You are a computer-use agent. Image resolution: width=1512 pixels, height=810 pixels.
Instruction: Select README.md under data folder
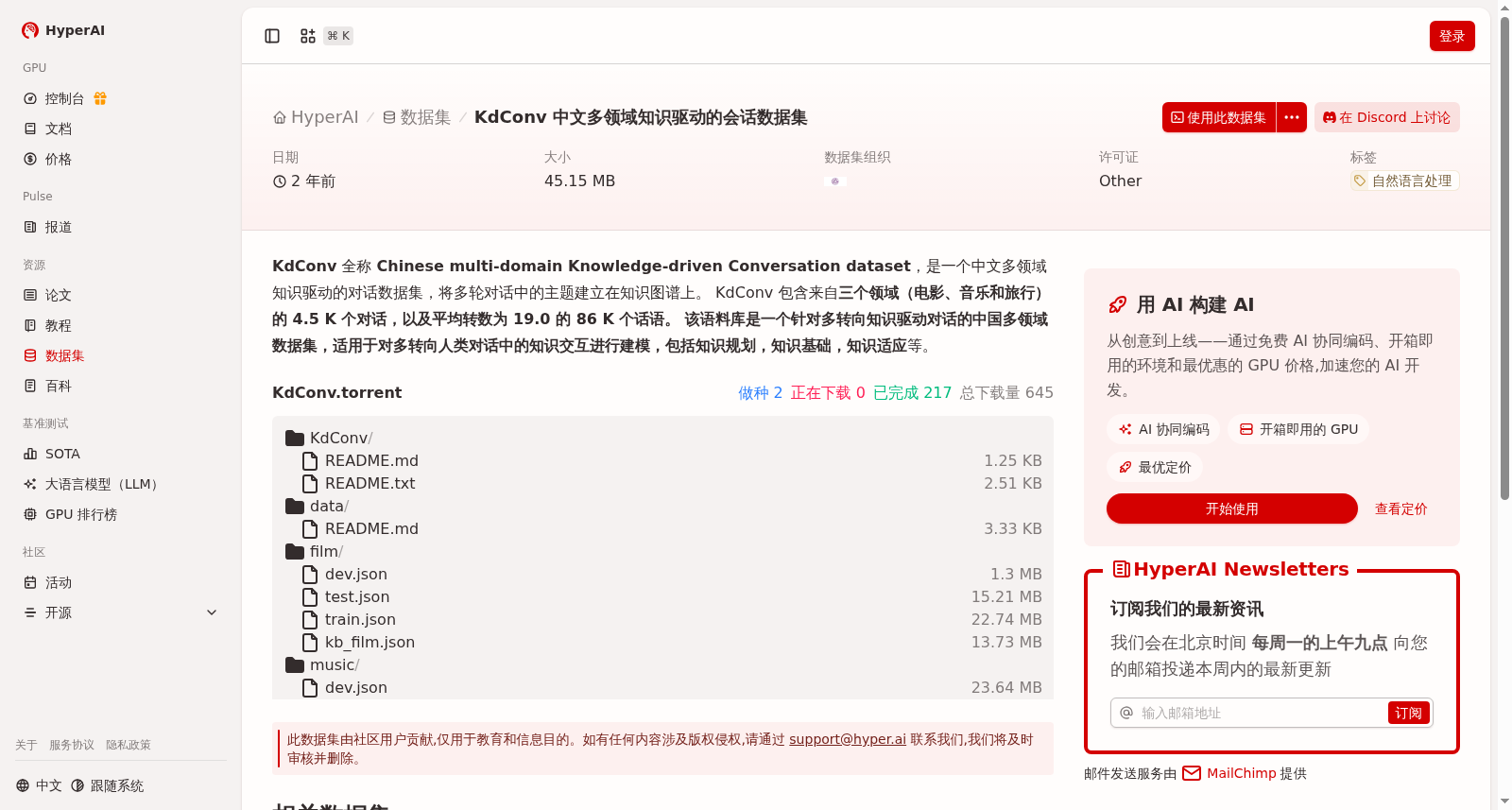click(x=371, y=528)
